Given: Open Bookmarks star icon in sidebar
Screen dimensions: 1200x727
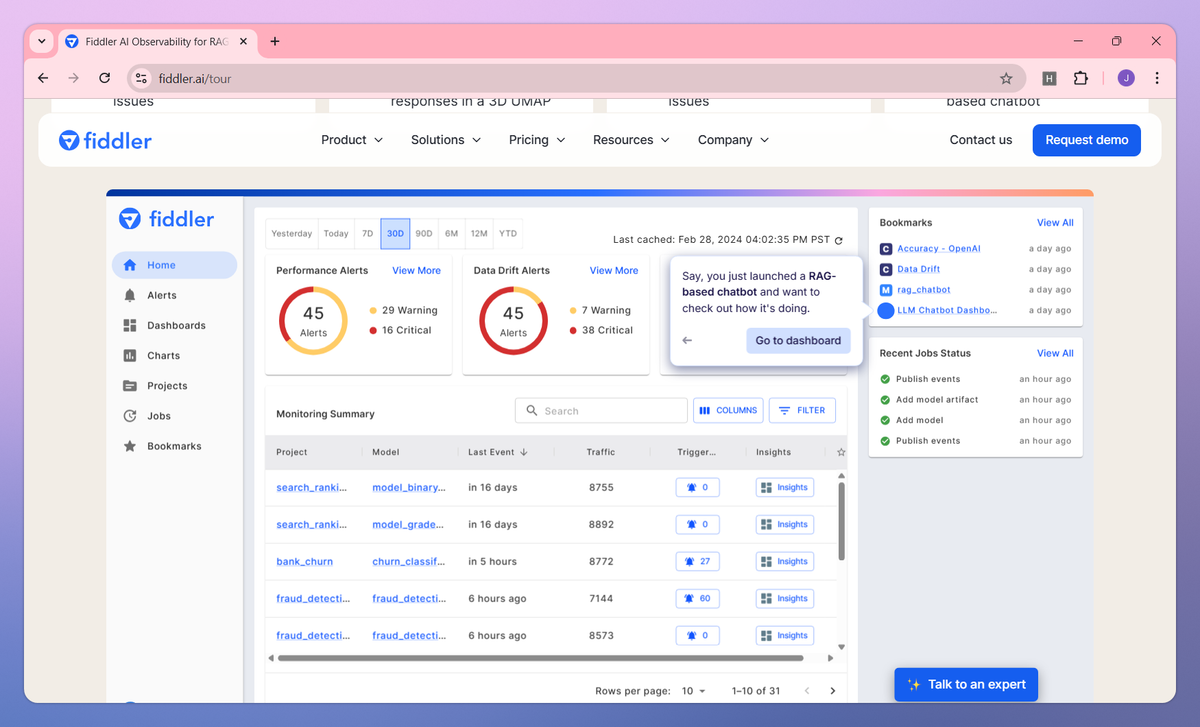Looking at the screenshot, I should [129, 446].
